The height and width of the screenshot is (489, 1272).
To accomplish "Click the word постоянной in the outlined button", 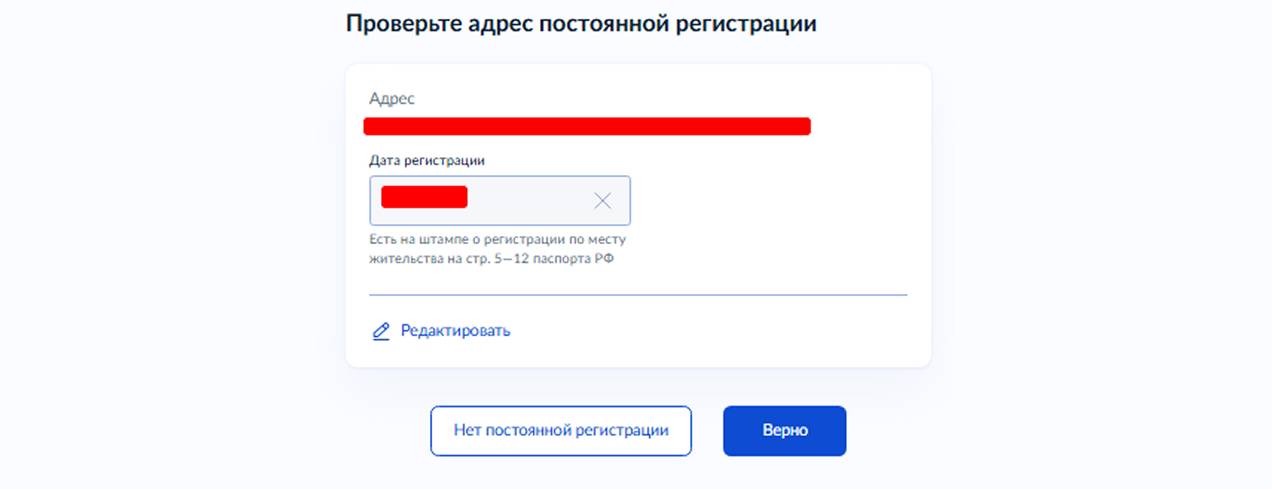I will click(529, 431).
